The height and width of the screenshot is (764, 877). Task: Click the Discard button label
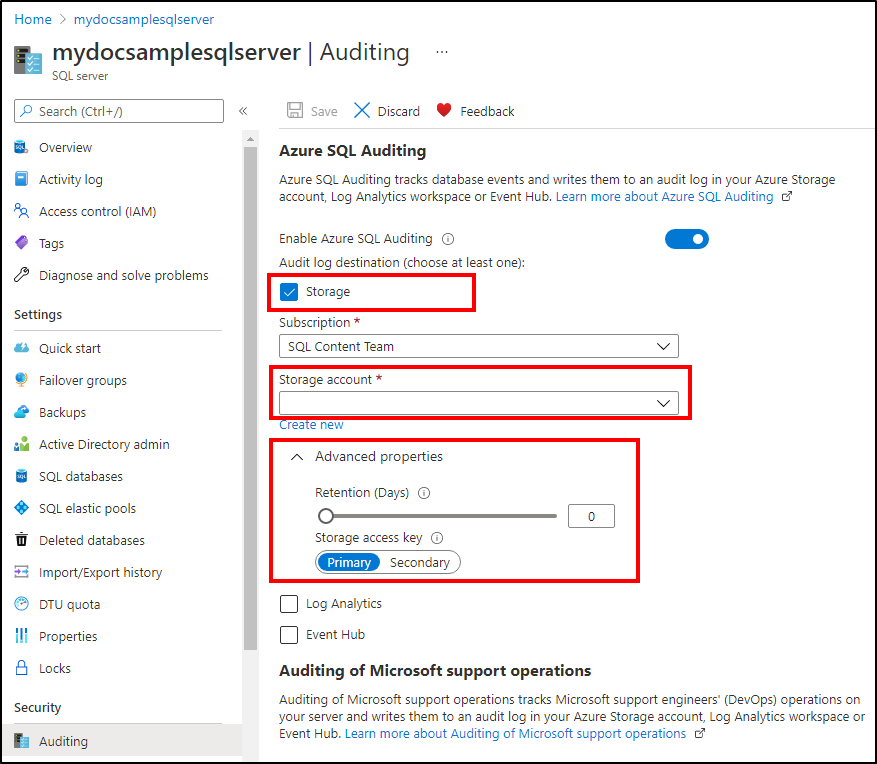(x=398, y=111)
